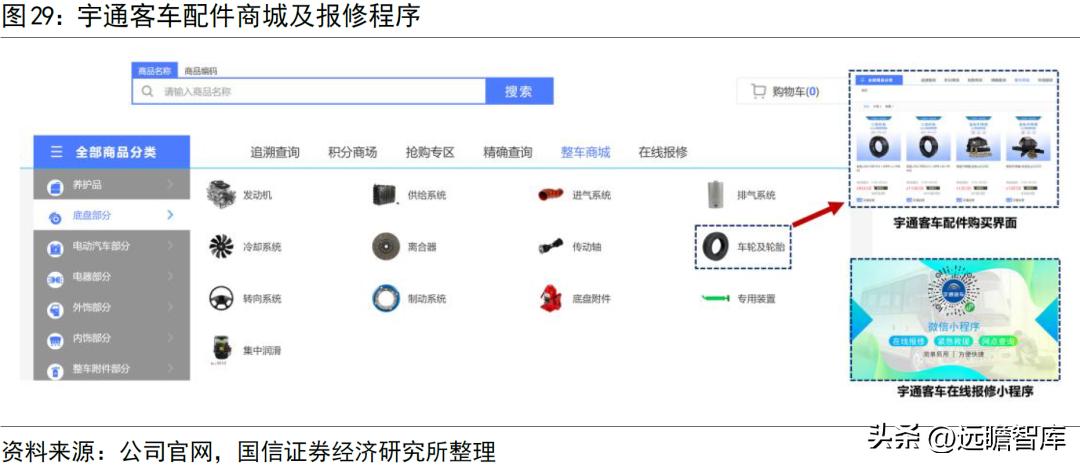Image resolution: width=1080 pixels, height=465 pixels.
Task: Switch to the 商品名称 search tab
Action: click(154, 71)
